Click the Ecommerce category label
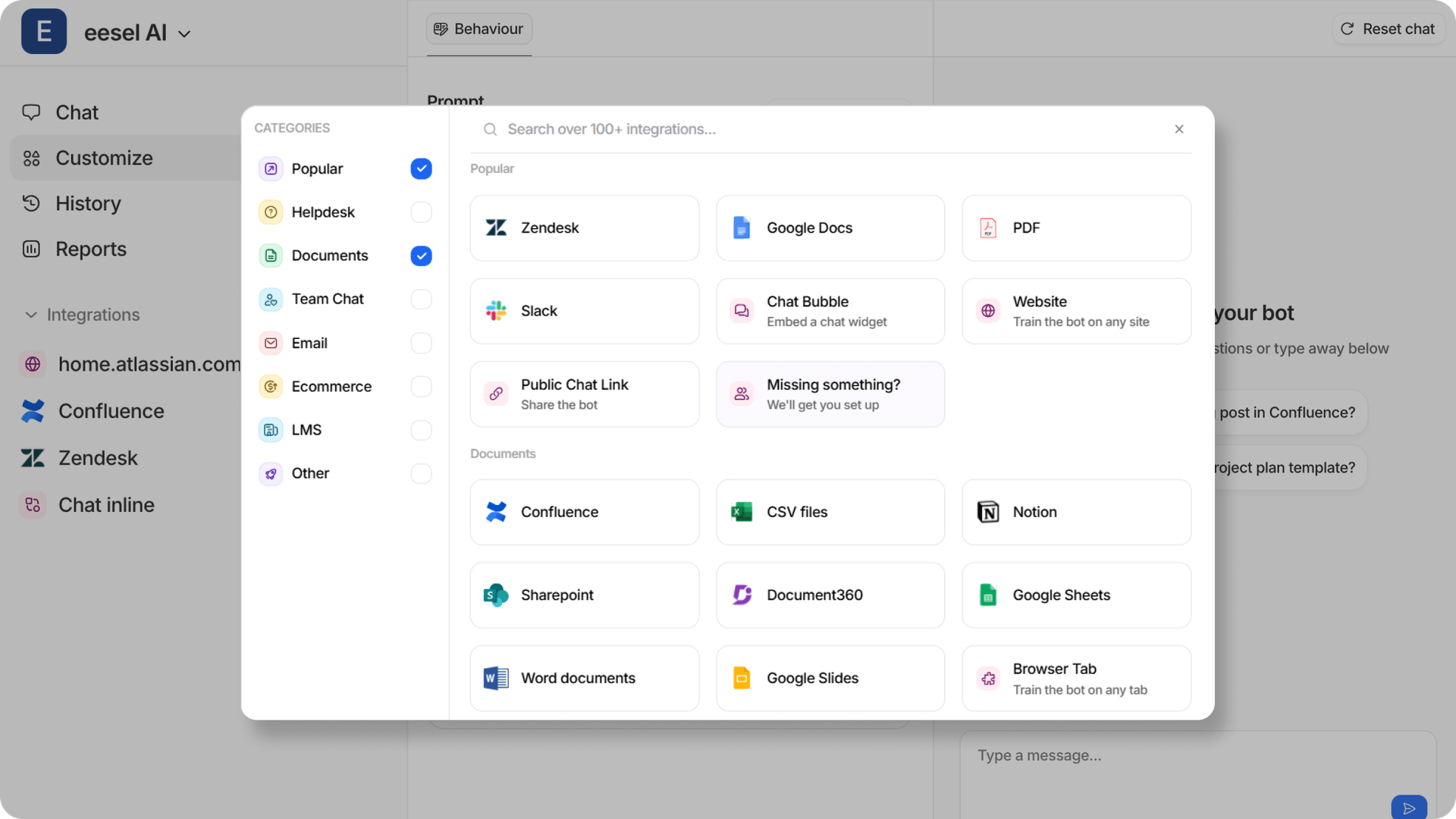This screenshot has height=819, width=1456. coord(331,387)
